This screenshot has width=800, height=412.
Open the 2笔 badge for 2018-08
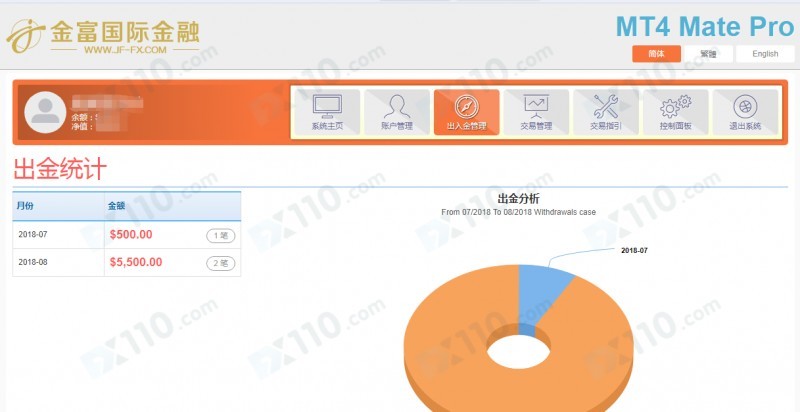tap(220, 263)
